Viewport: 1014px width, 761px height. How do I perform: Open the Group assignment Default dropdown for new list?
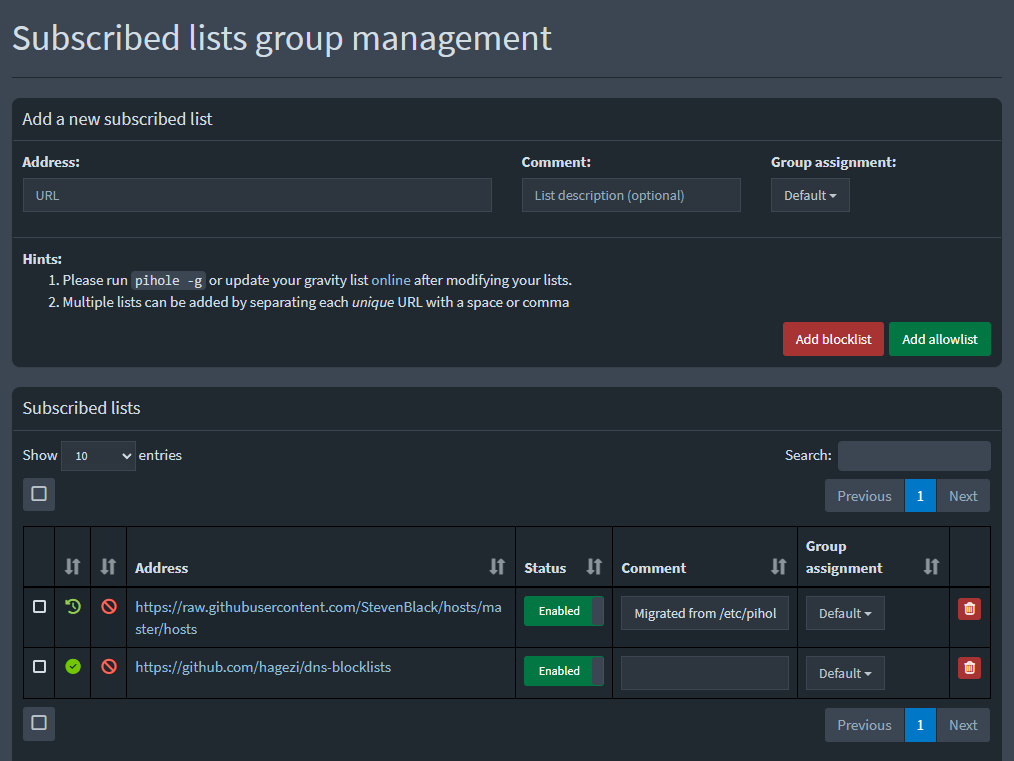[x=810, y=195]
